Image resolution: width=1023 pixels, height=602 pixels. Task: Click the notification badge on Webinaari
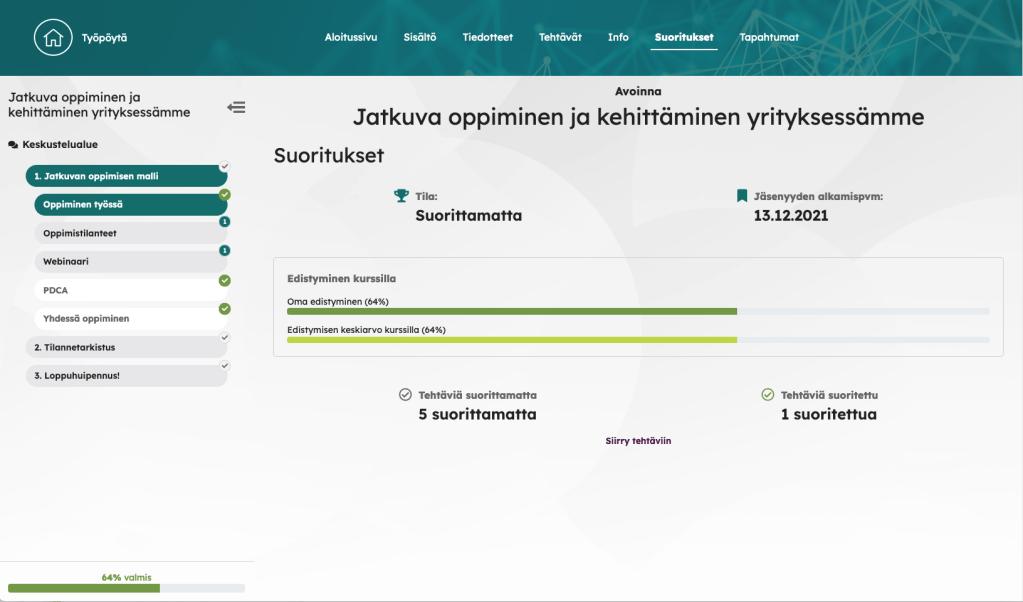tap(225, 251)
